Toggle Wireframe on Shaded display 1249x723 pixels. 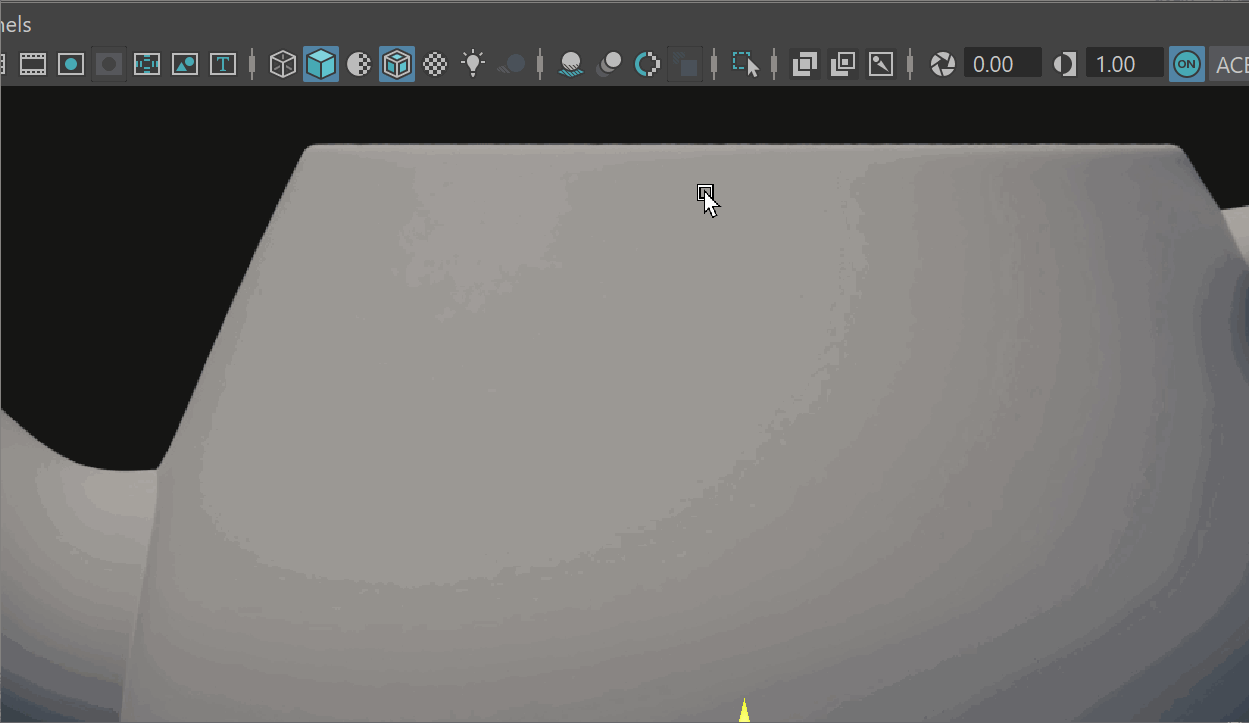point(397,64)
